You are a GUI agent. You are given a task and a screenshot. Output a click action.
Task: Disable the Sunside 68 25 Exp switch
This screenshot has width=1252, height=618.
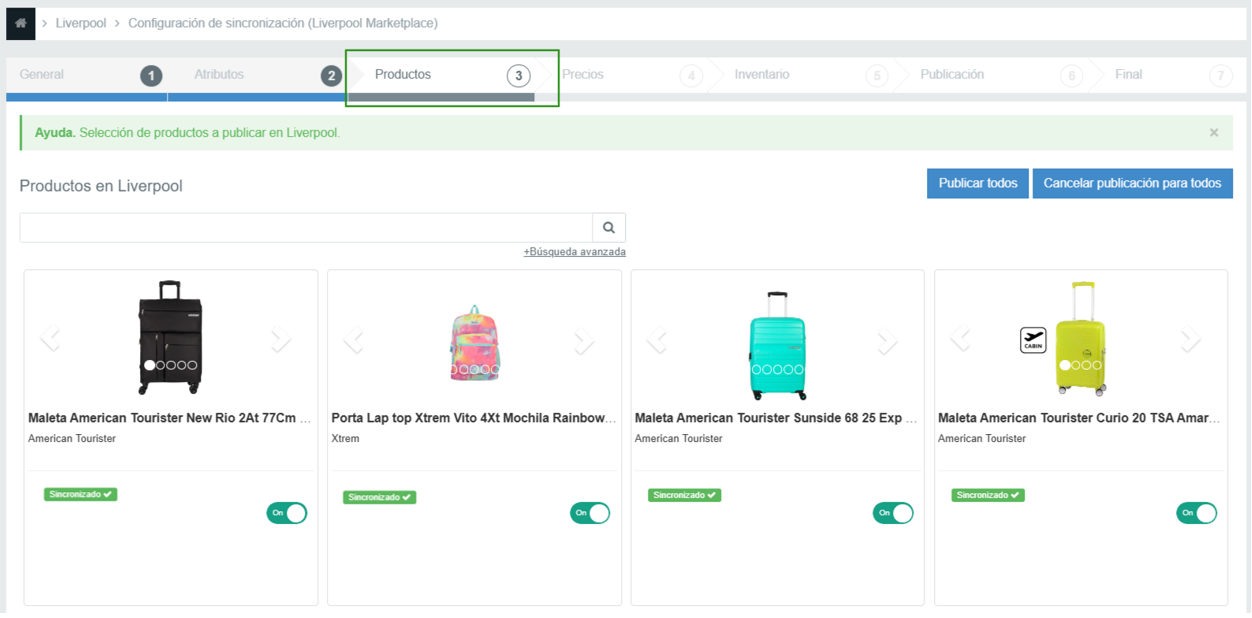(x=893, y=513)
